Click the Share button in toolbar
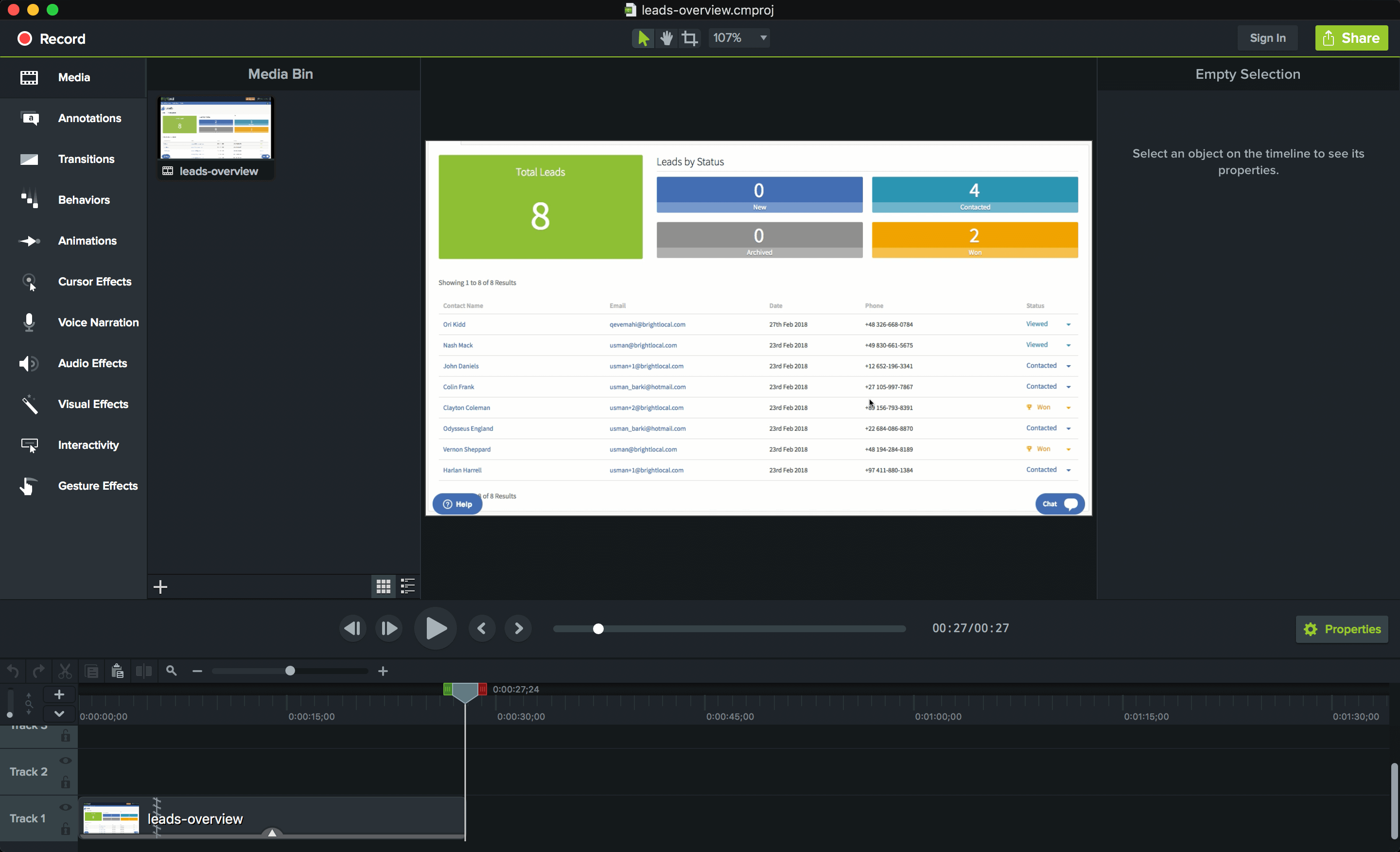This screenshot has width=1400, height=852. point(1352,38)
